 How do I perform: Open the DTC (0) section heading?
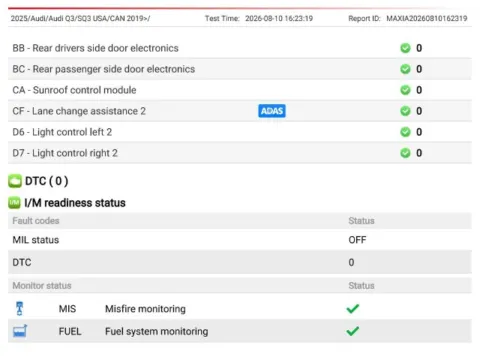[47, 181]
